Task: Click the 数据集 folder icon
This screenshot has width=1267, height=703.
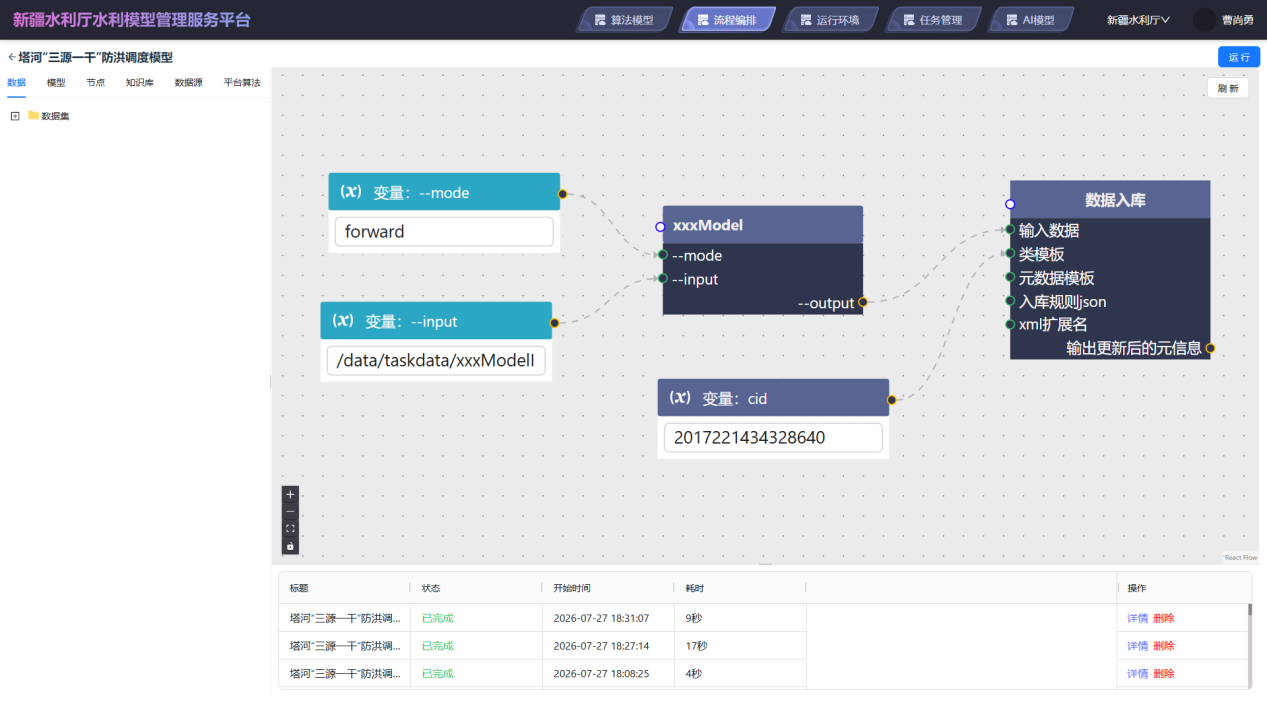Action: point(33,116)
